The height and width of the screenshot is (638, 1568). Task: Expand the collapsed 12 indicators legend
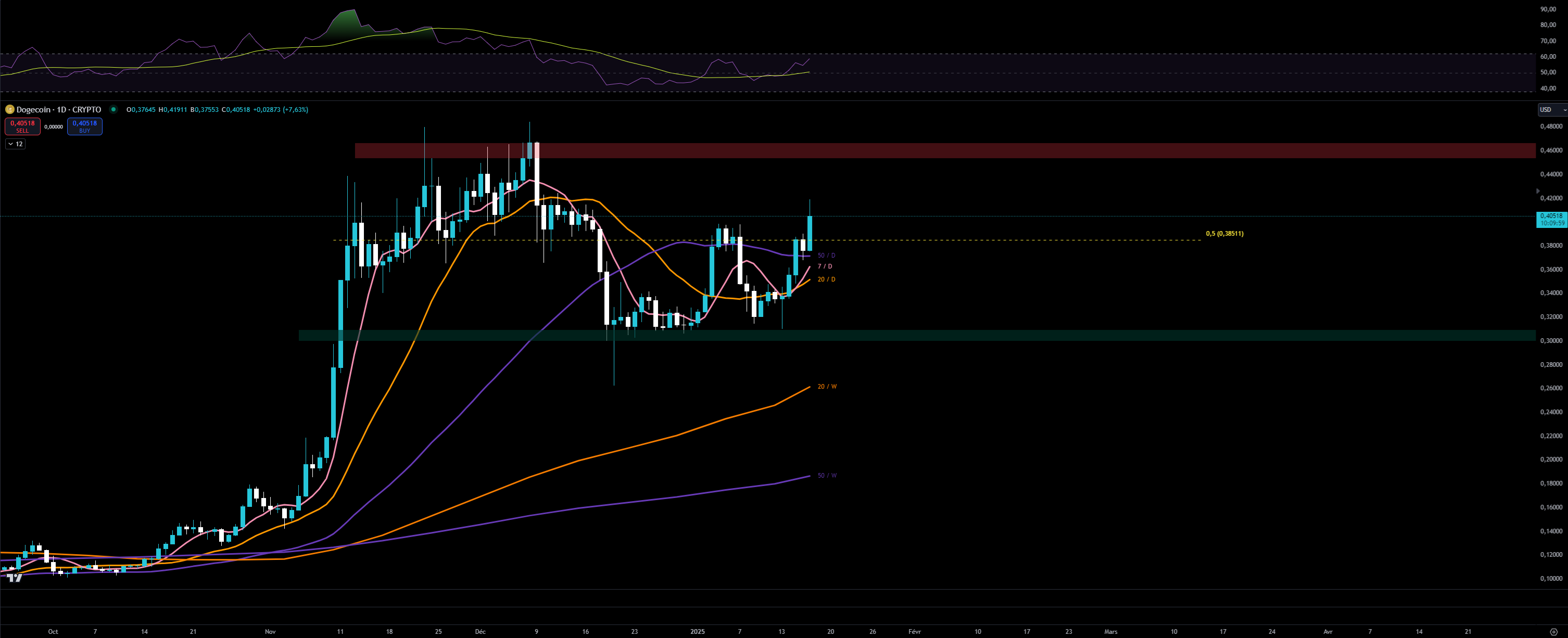(x=15, y=144)
